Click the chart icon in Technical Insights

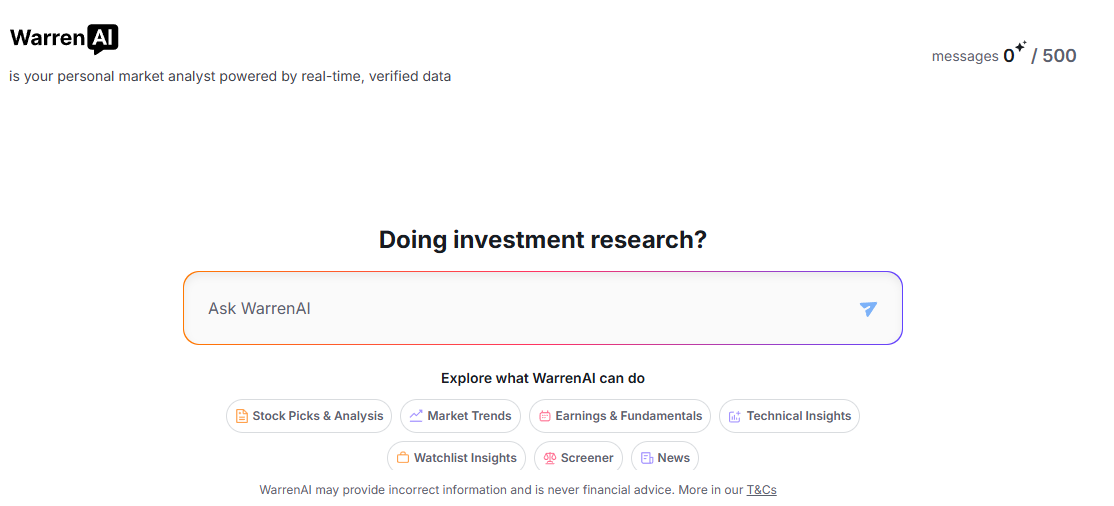pos(735,416)
